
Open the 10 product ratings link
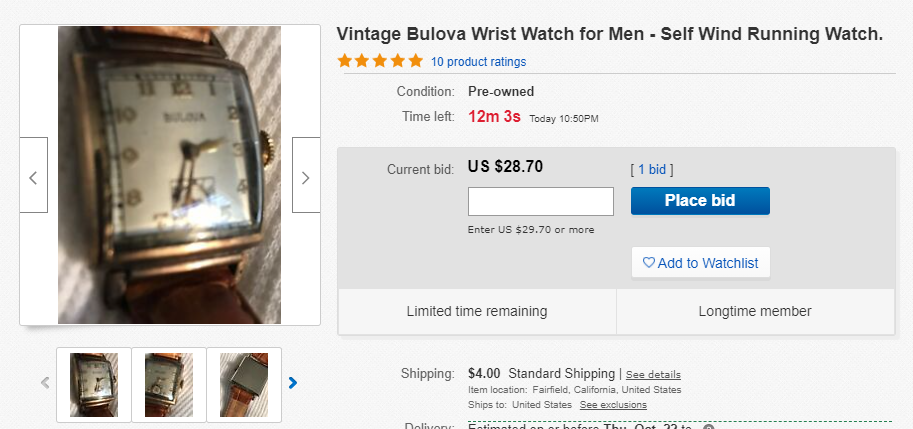coord(478,62)
